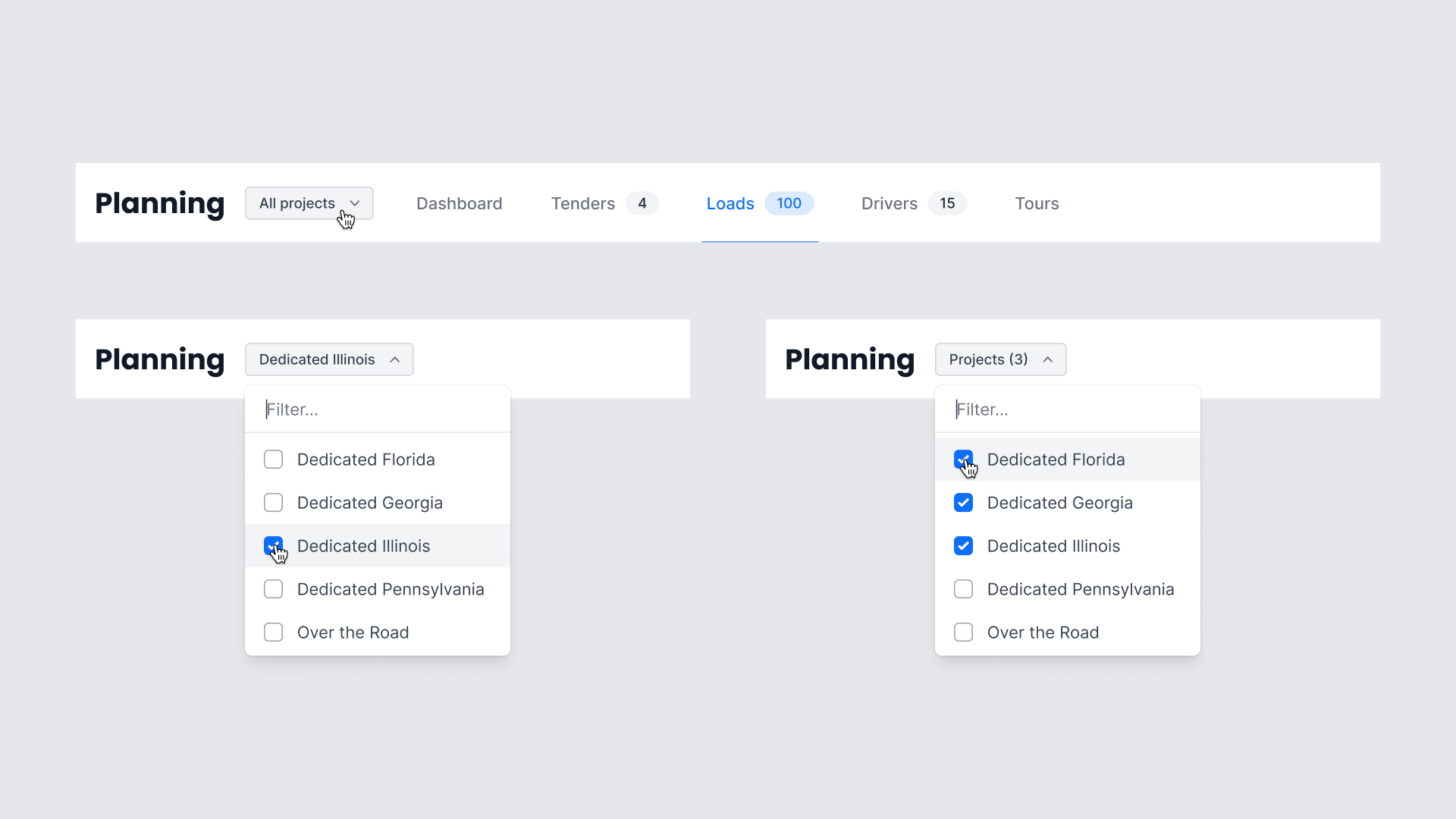Focus the Filter field under Projects (3)
This screenshot has width=1456, height=819.
[x=1069, y=409]
